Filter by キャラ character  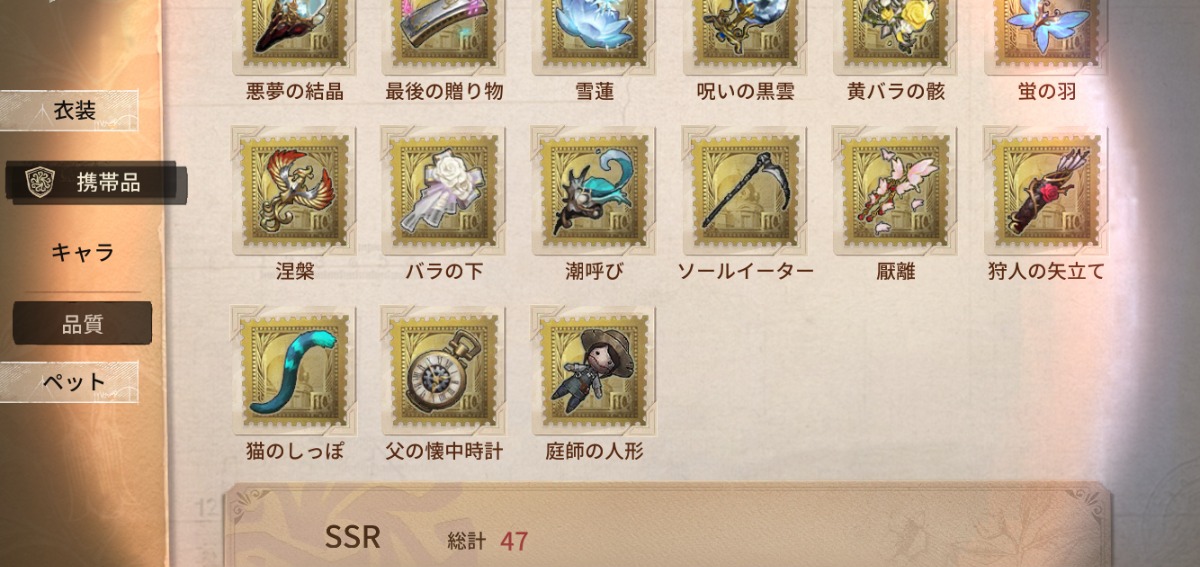coord(82,252)
